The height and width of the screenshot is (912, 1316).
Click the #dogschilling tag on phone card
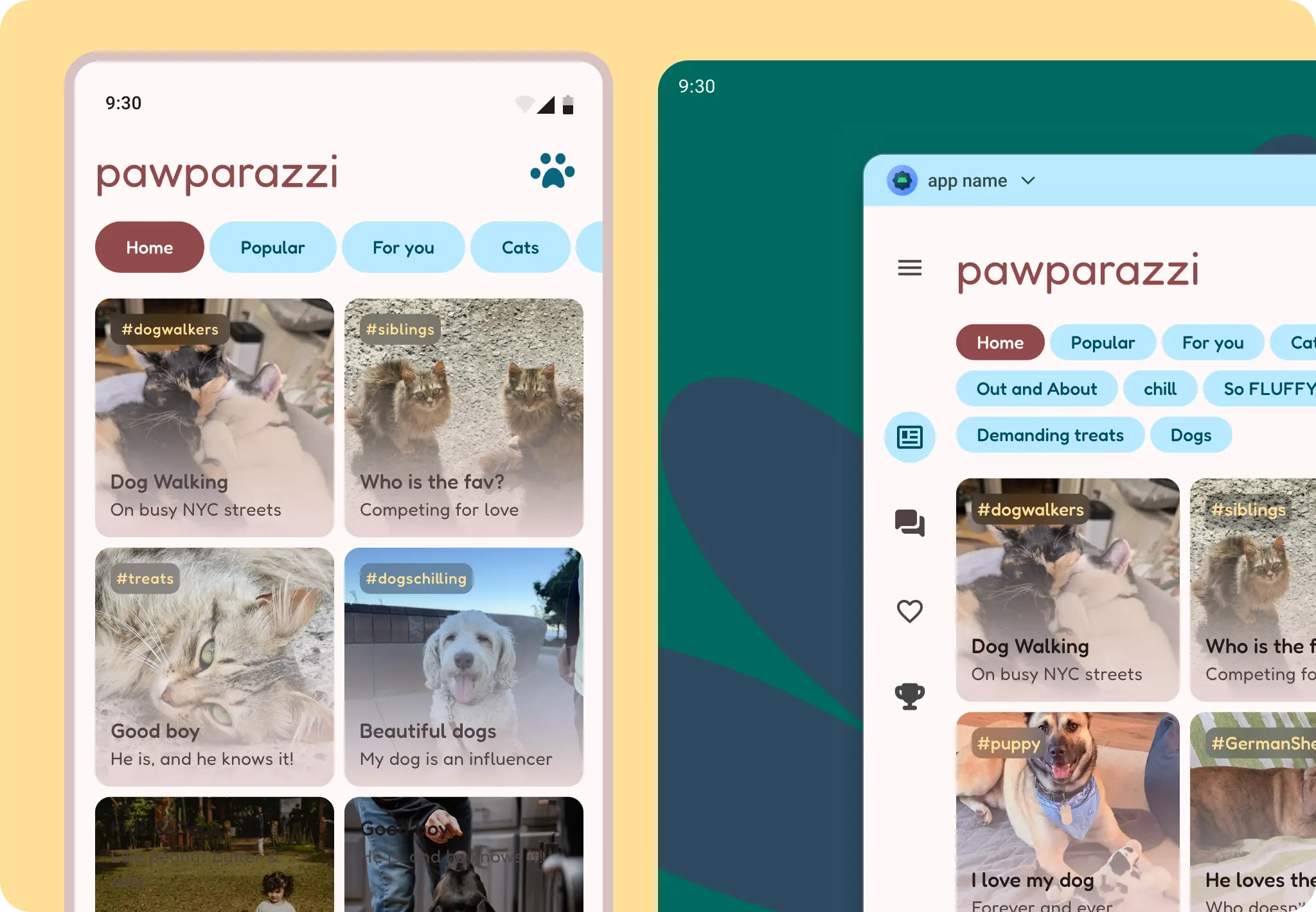click(416, 579)
